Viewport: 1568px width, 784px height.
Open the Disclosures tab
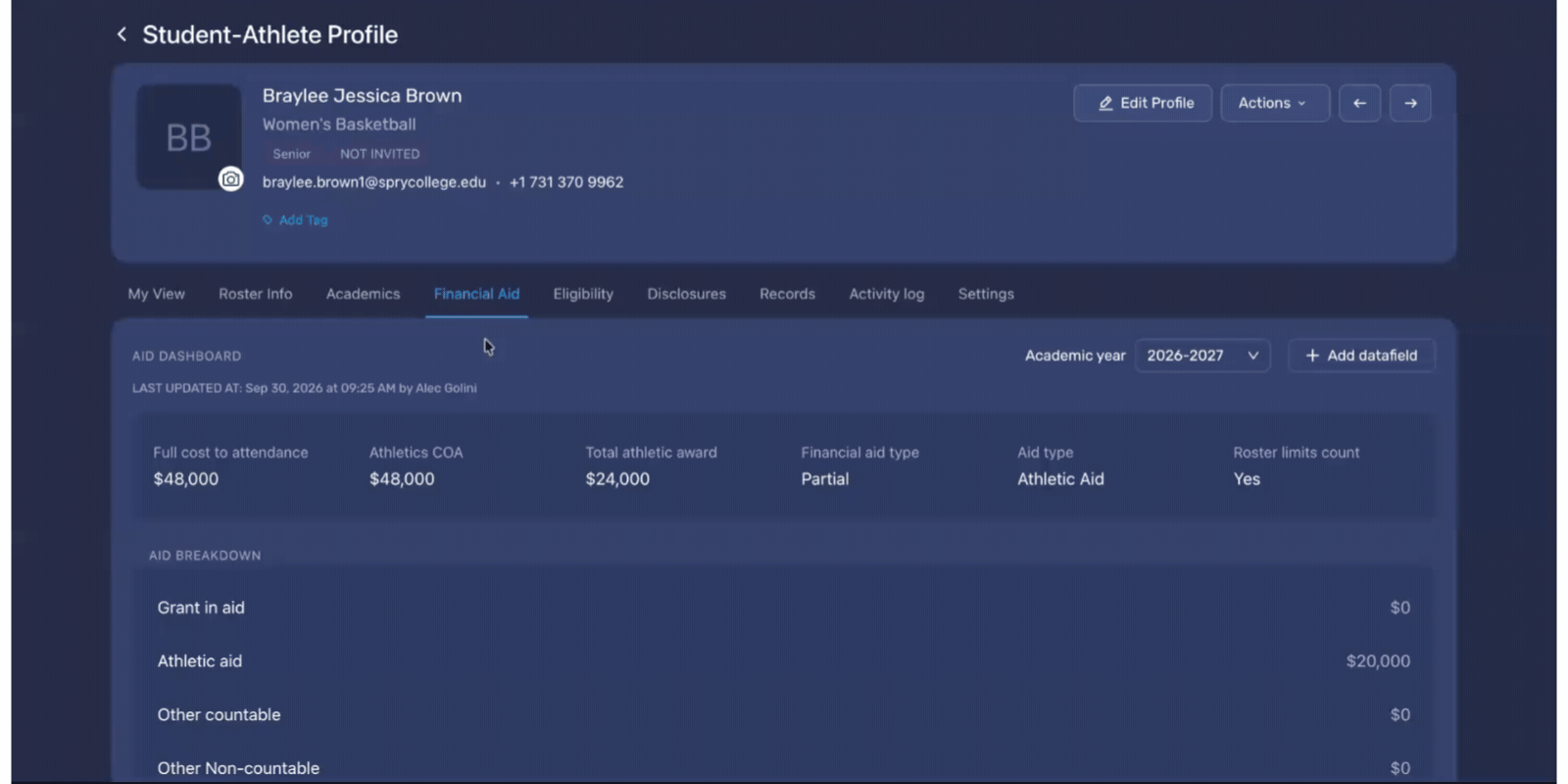686,294
